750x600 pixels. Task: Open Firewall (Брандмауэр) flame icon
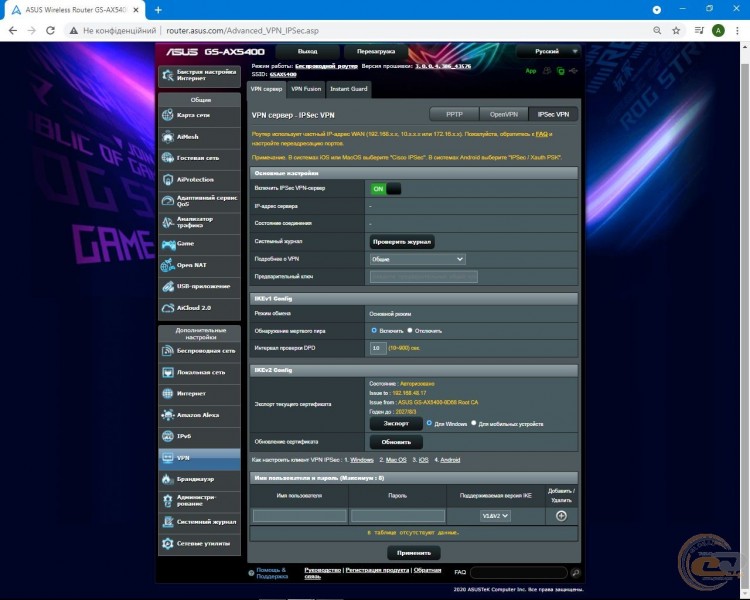pyautogui.click(x=167, y=479)
